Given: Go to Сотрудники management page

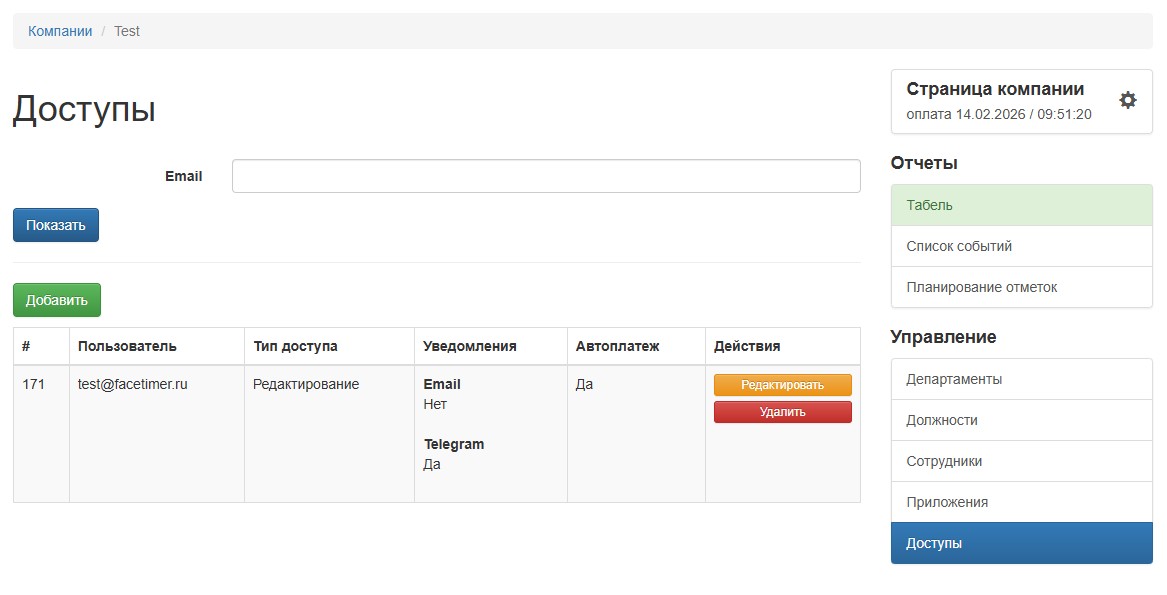Looking at the screenshot, I should [1021, 461].
